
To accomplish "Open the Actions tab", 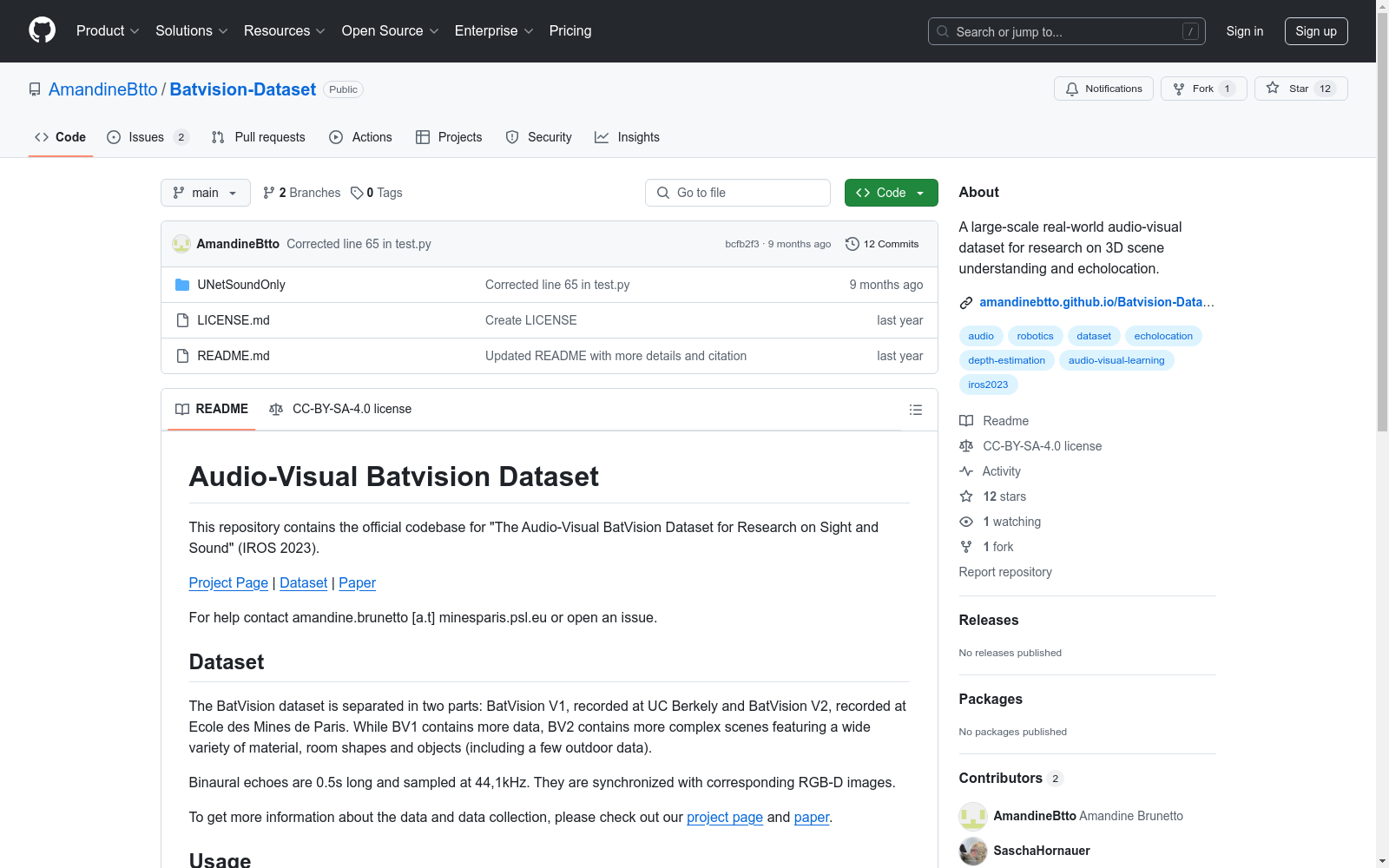I will [361, 137].
